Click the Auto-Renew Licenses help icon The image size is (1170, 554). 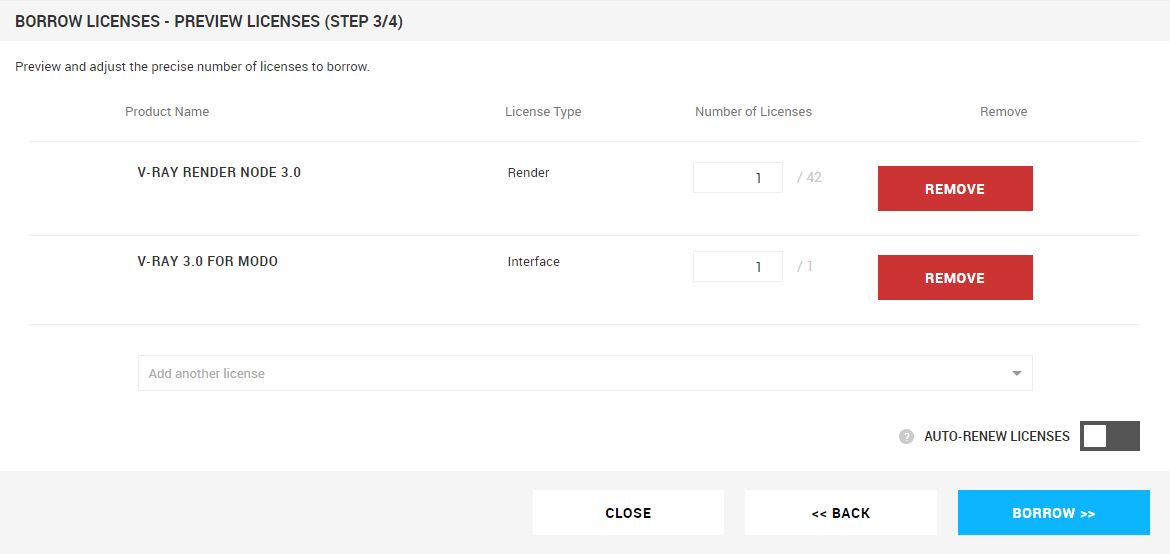906,436
